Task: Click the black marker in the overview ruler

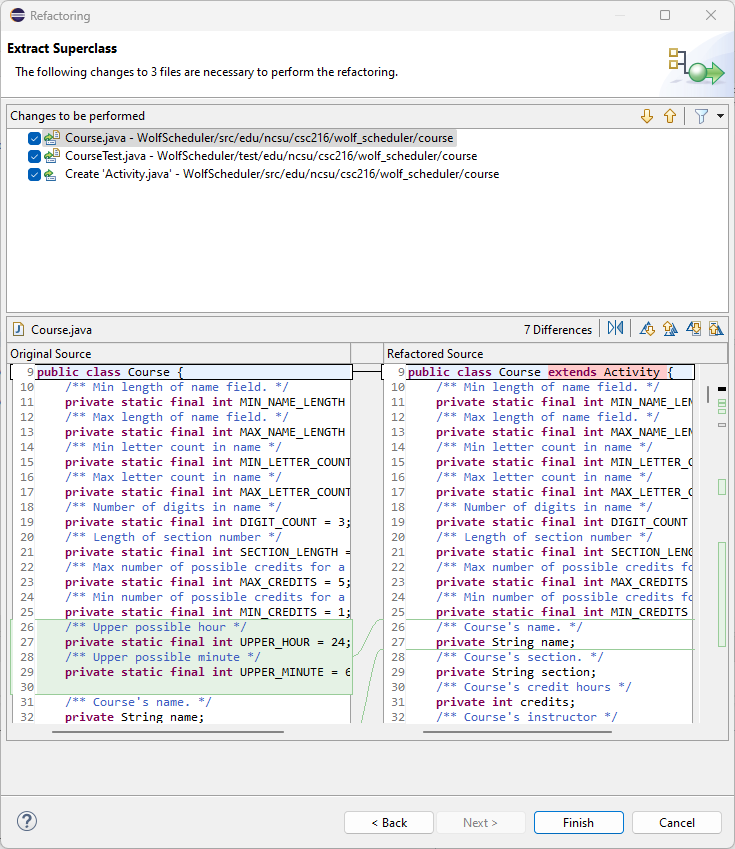Action: 721,389
